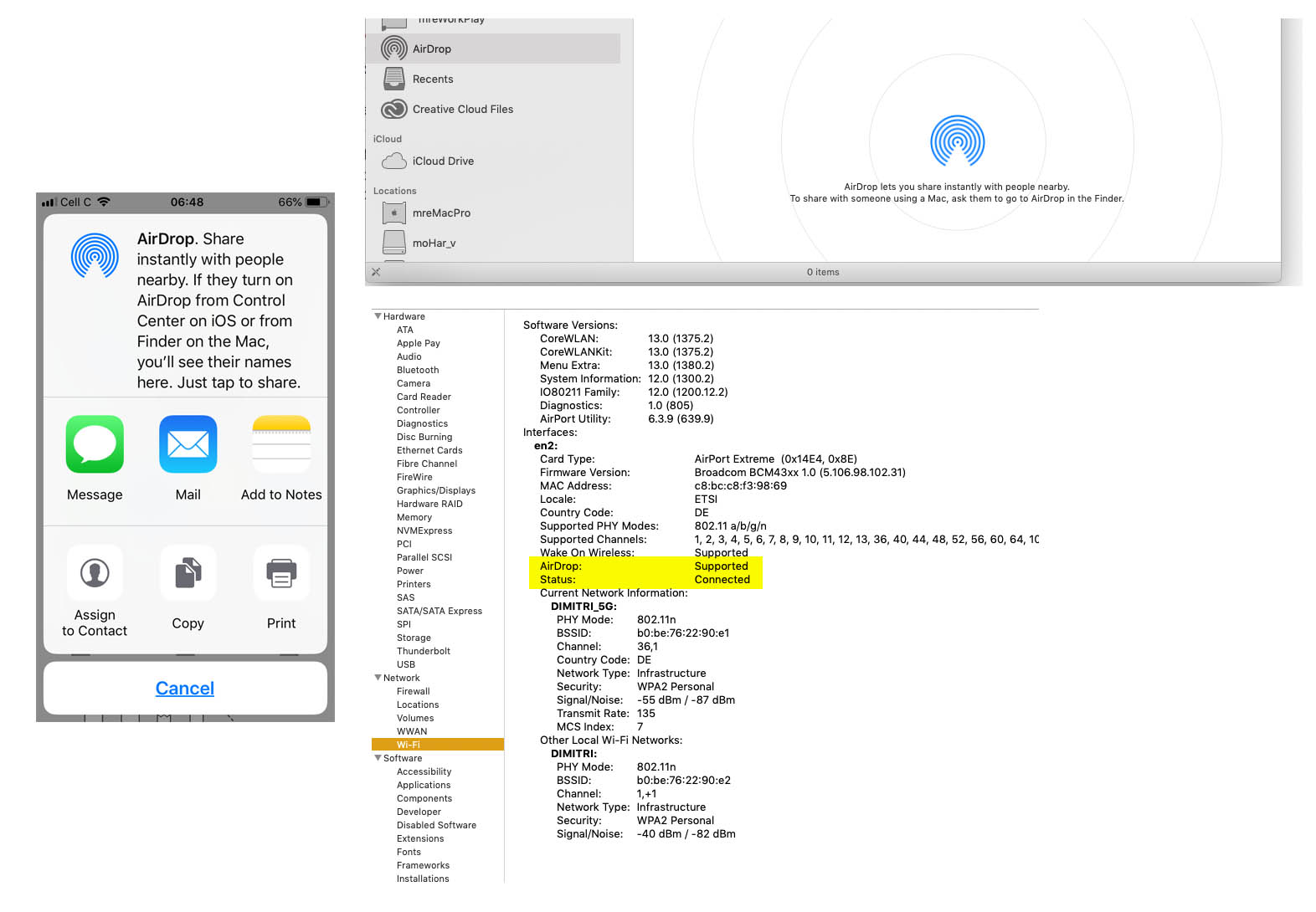This screenshot has height=912, width=1316.
Task: Collapse the Software section in System Information
Action: coord(378,758)
